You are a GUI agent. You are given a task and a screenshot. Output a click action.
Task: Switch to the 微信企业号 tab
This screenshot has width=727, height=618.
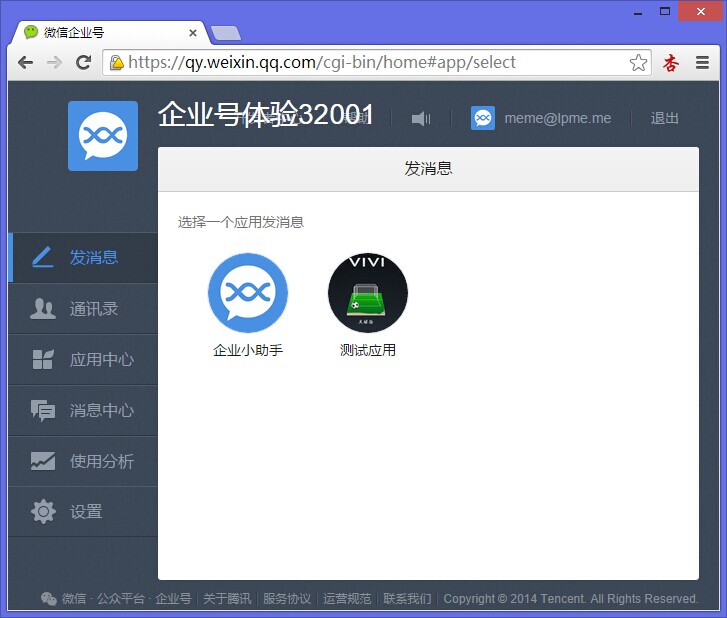pyautogui.click(x=110, y=32)
